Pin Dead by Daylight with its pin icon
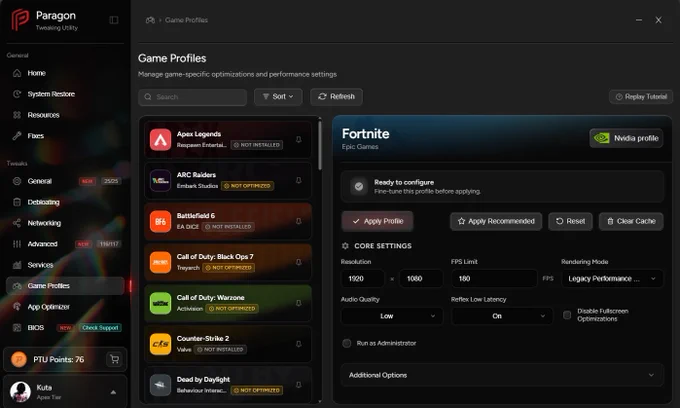 [x=298, y=385]
